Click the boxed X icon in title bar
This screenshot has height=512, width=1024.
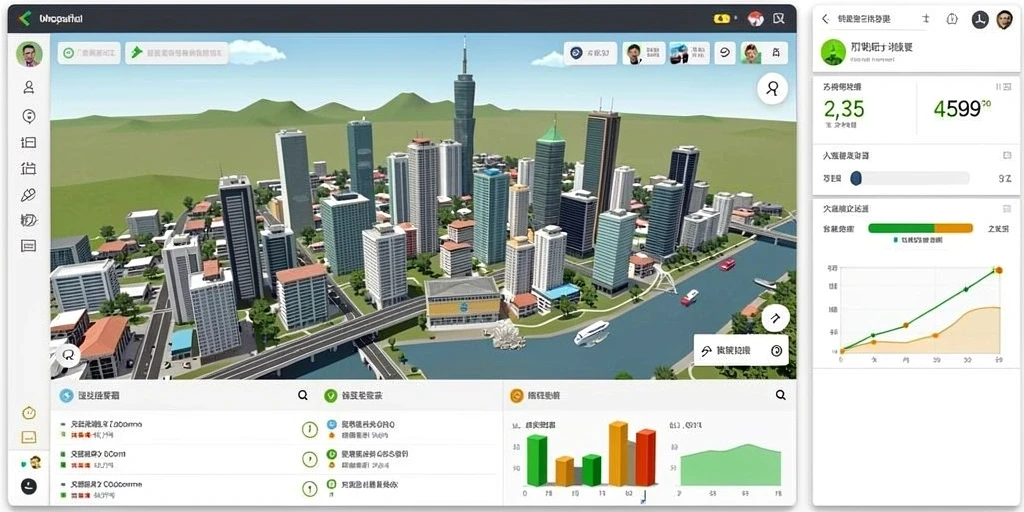778,19
